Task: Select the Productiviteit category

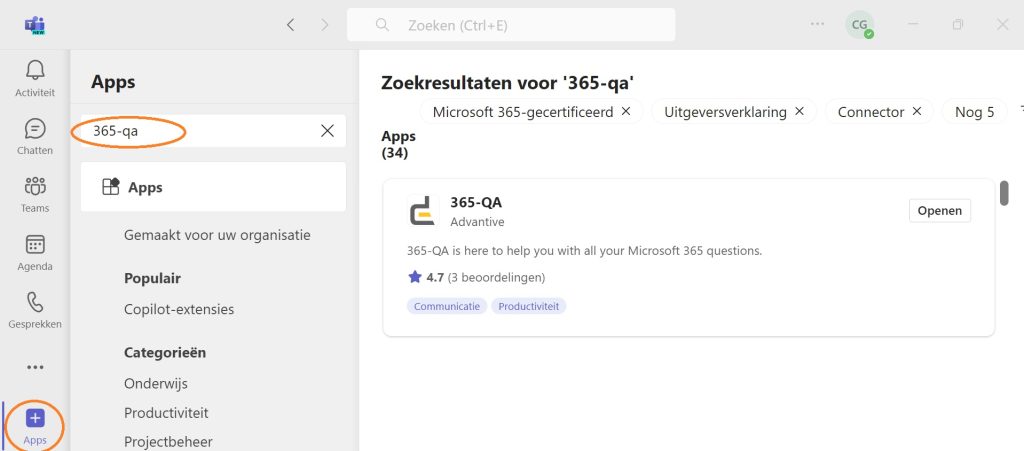Action: click(166, 413)
